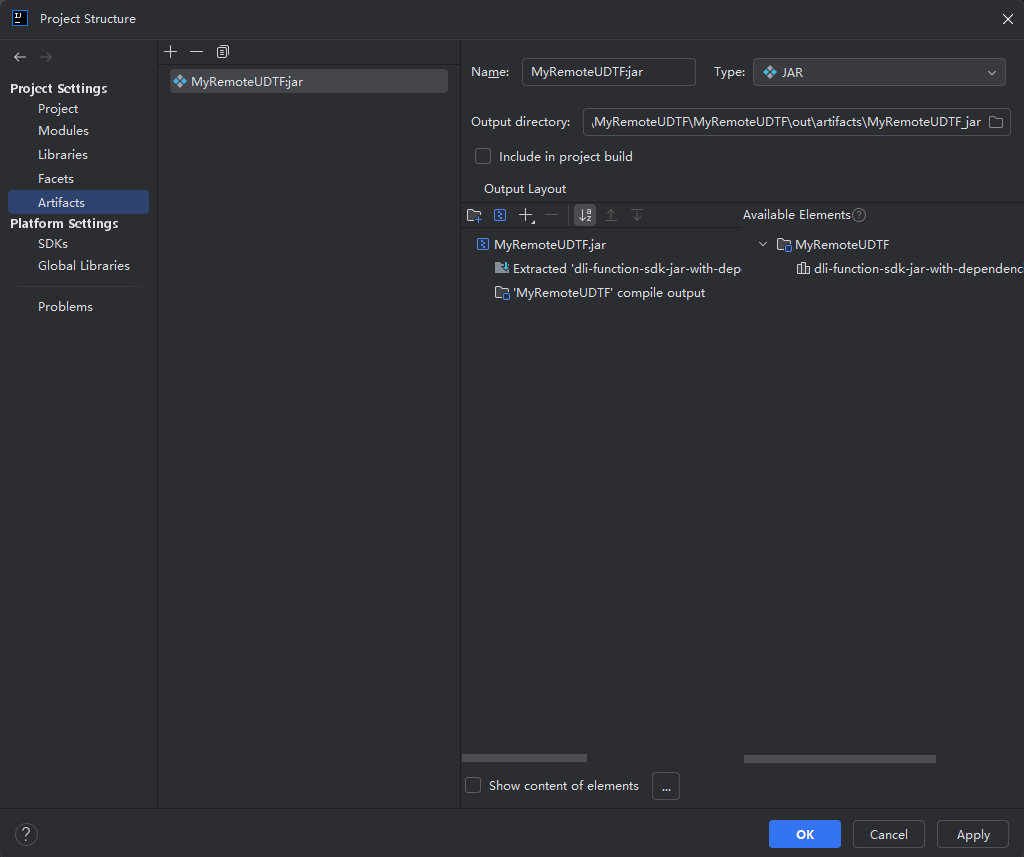1024x857 pixels.
Task: Toggle sort elements by names and types
Action: [x=585, y=215]
